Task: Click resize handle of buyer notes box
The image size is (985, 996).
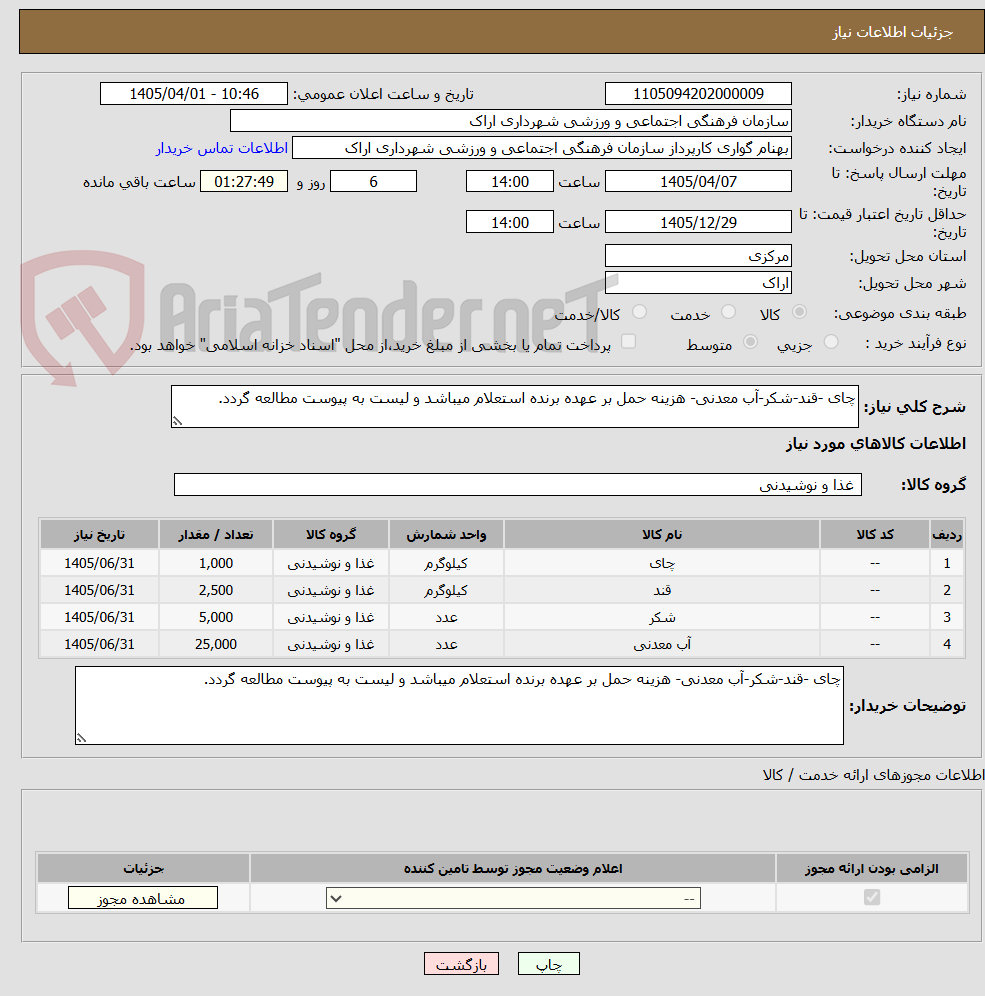Action: (x=81, y=737)
